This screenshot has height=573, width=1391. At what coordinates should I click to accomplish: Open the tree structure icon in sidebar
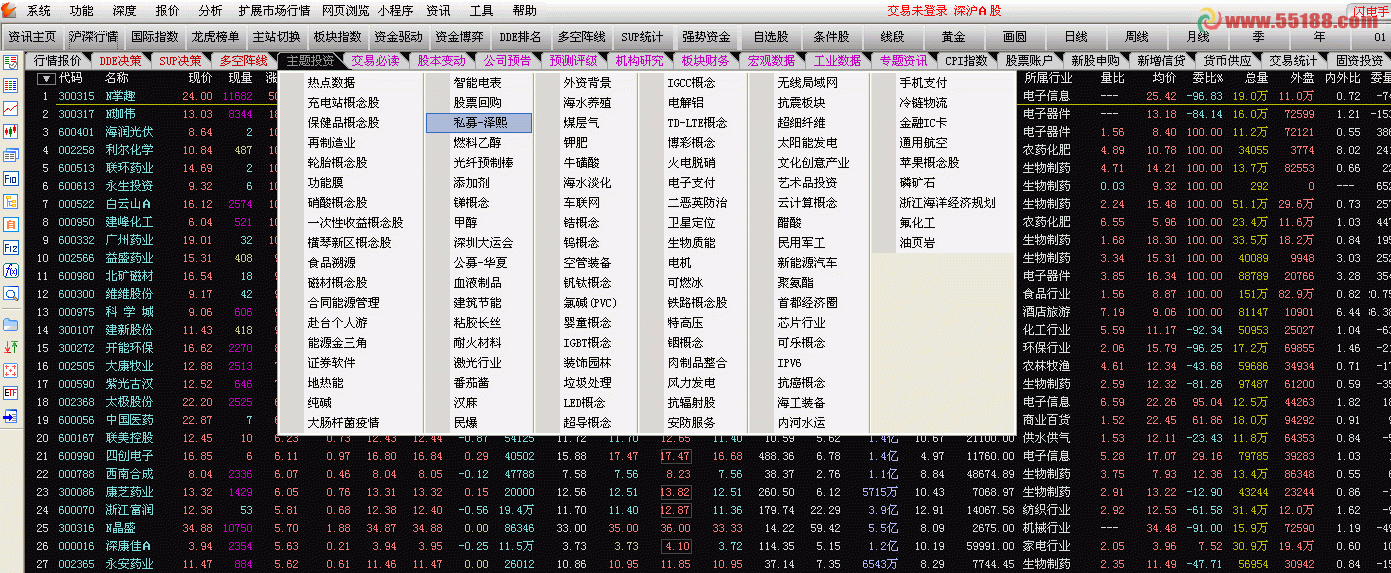tap(11, 201)
